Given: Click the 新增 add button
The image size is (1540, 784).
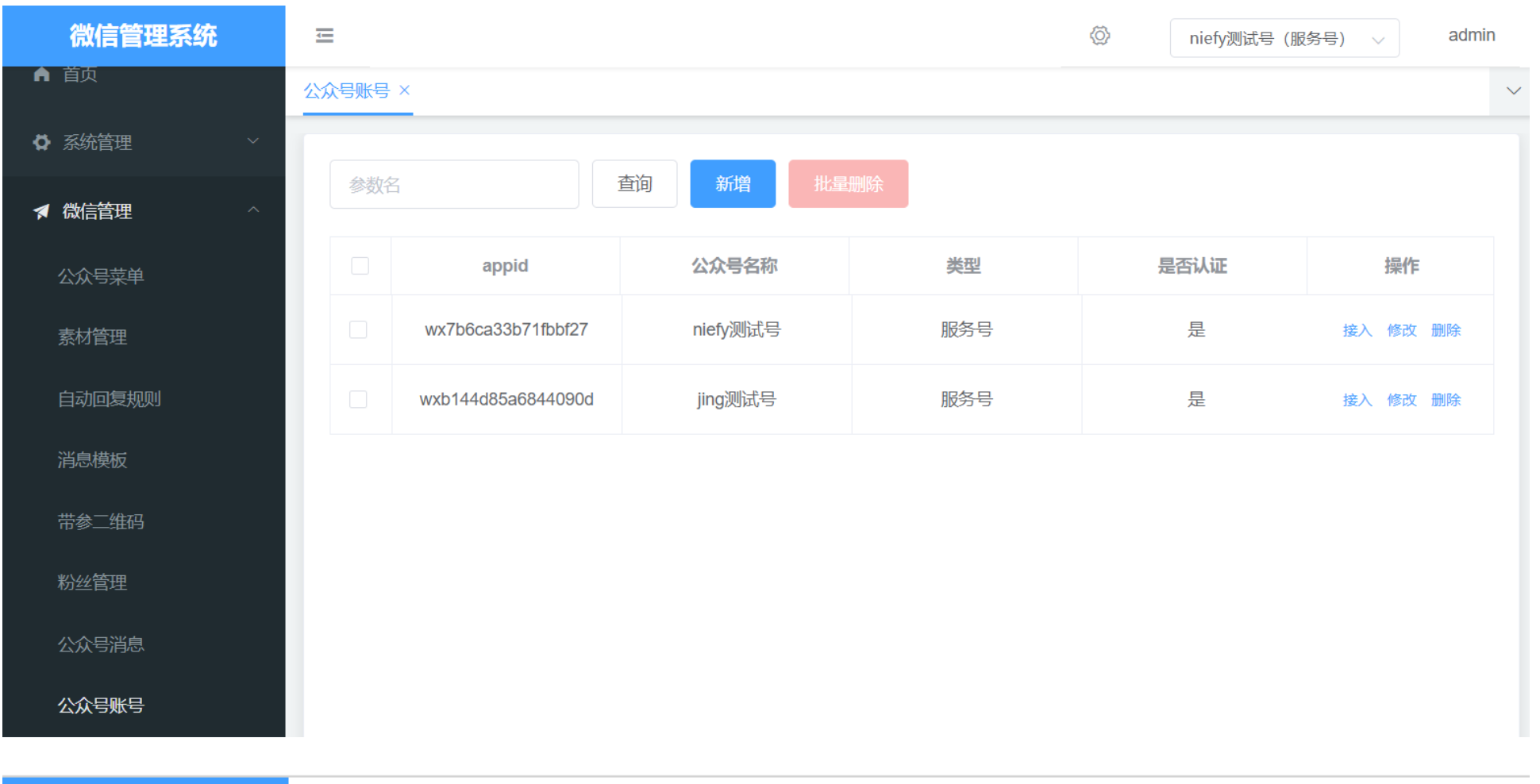Looking at the screenshot, I should click(x=733, y=184).
